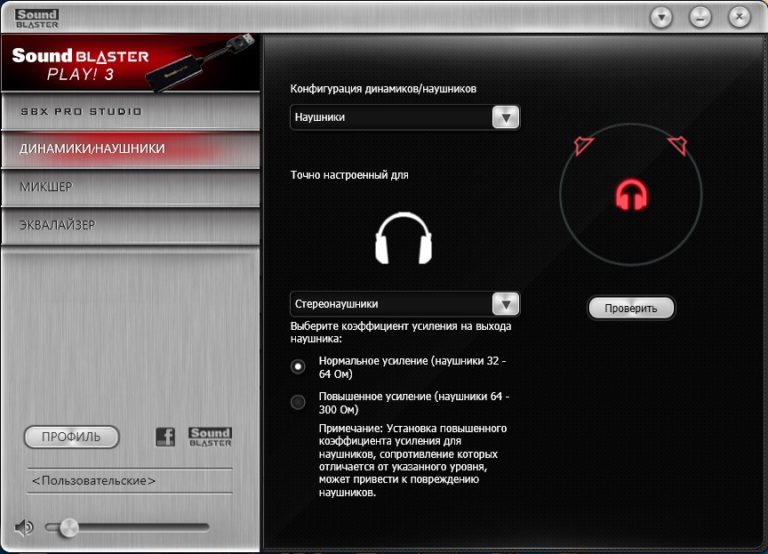
Task: Click the Sound Blaster logo in the title bar
Action: pos(37,19)
